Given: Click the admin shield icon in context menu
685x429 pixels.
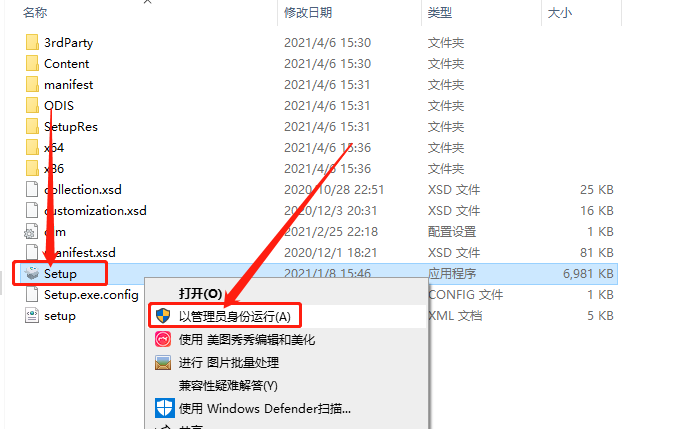Looking at the screenshot, I should (163, 315).
